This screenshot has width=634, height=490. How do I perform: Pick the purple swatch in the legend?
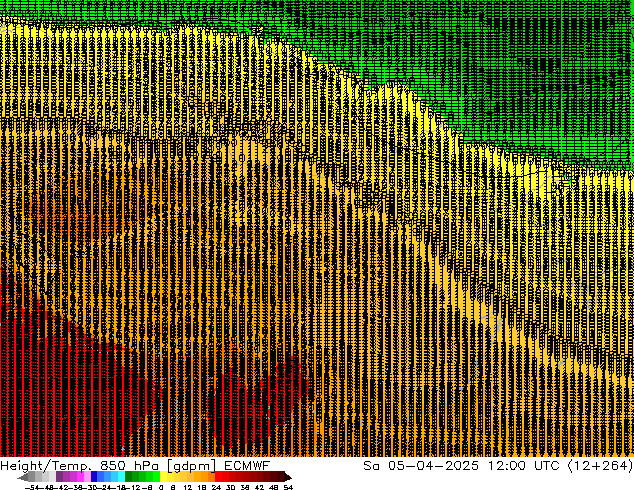(73, 477)
